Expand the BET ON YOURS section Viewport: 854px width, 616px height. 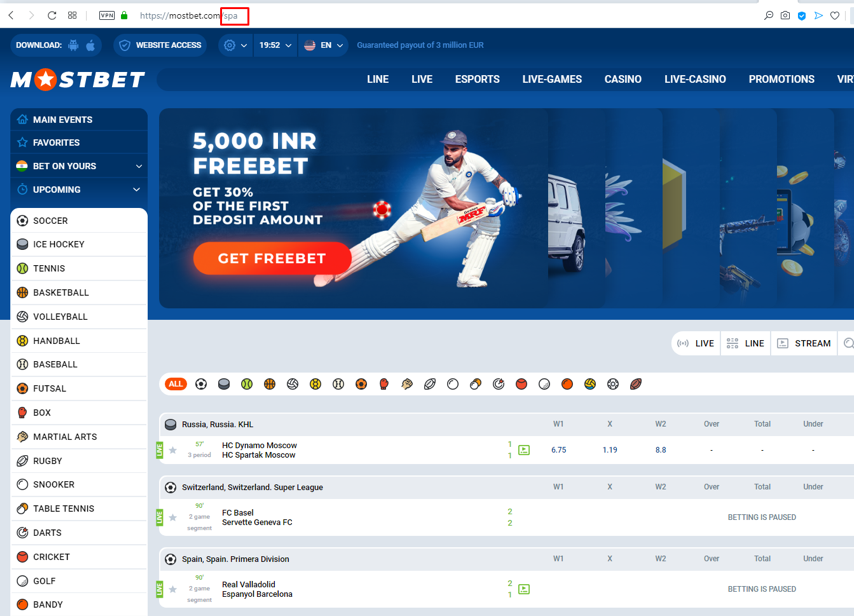click(79, 166)
